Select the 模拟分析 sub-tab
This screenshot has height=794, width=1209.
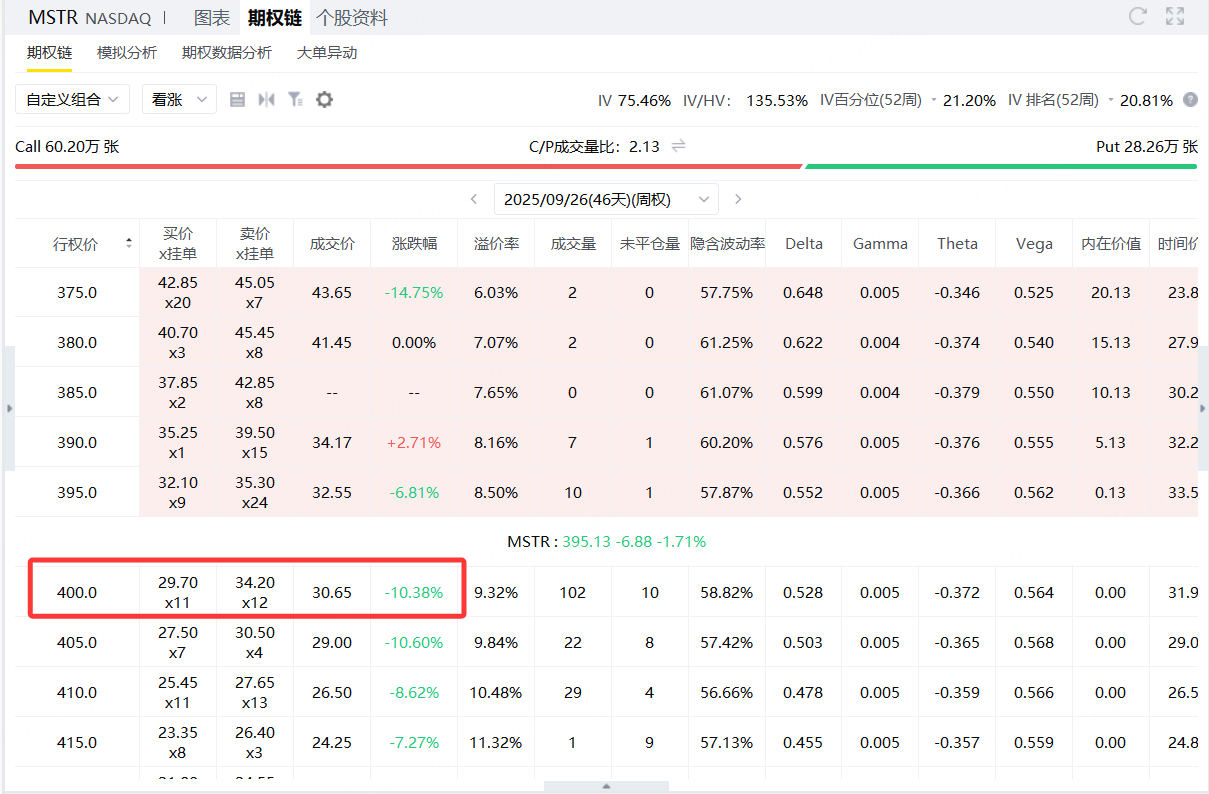tap(127, 53)
